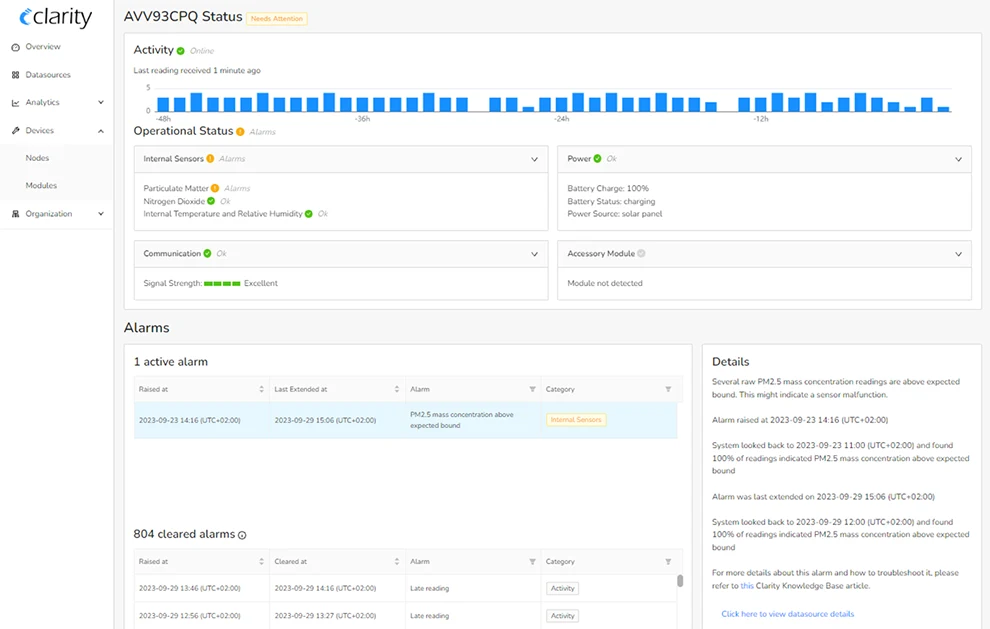990x629 pixels.
Task: Expand the Analytics sidebar menu chevron
Action: [101, 102]
